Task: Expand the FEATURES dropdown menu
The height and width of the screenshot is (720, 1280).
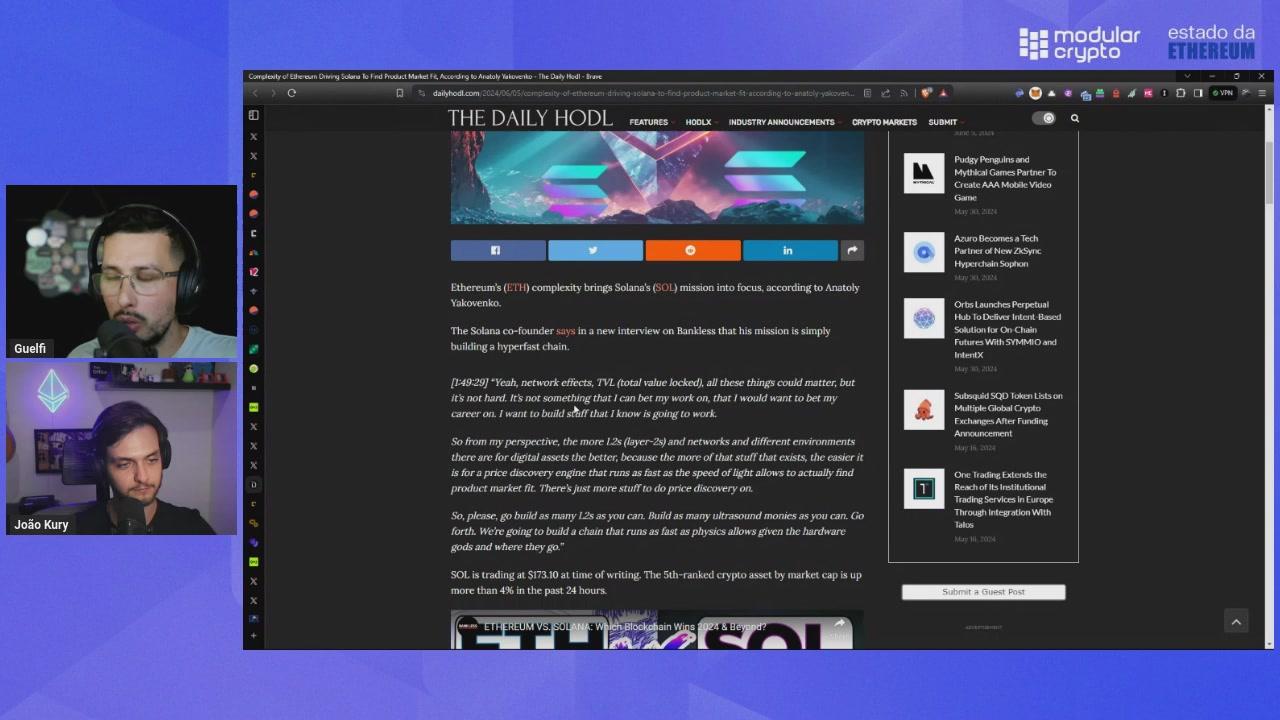Action: pyautogui.click(x=648, y=121)
